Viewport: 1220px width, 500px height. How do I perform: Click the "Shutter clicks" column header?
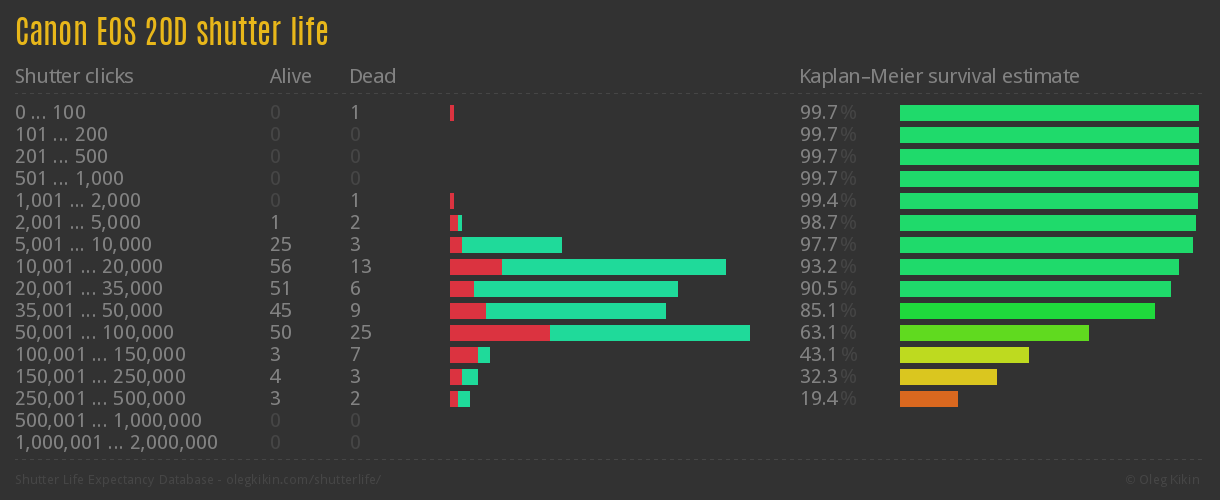pyautogui.click(x=74, y=76)
